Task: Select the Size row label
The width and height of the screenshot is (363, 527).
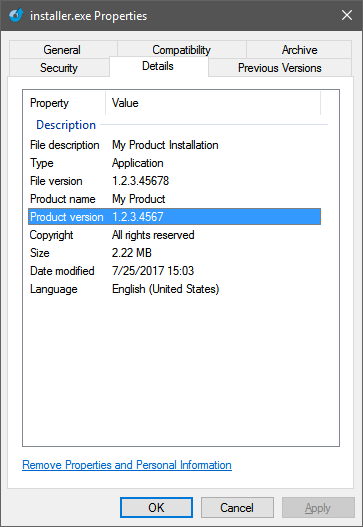Action: coord(40,253)
